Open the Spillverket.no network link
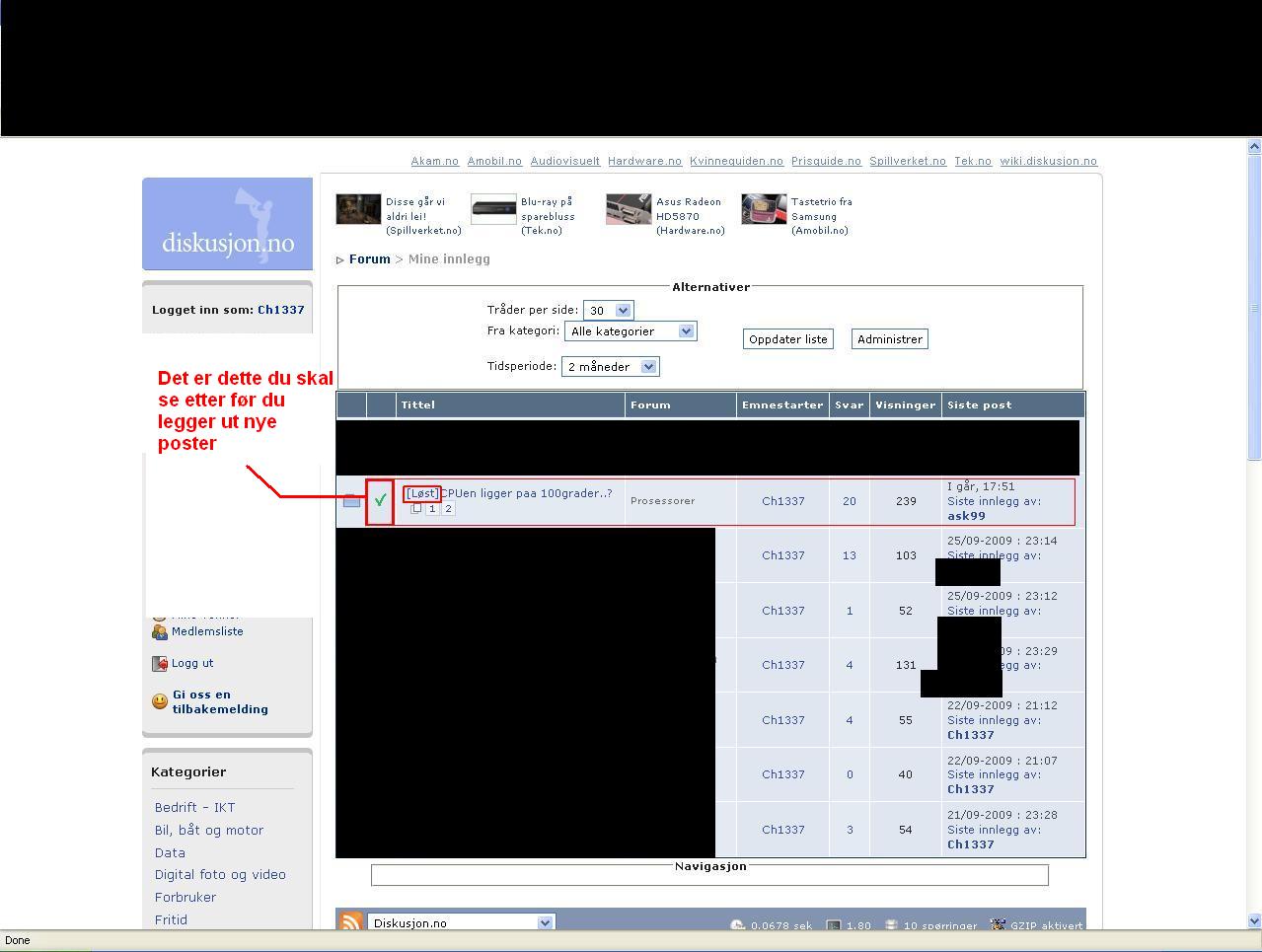This screenshot has width=1262, height=952. tap(908, 161)
